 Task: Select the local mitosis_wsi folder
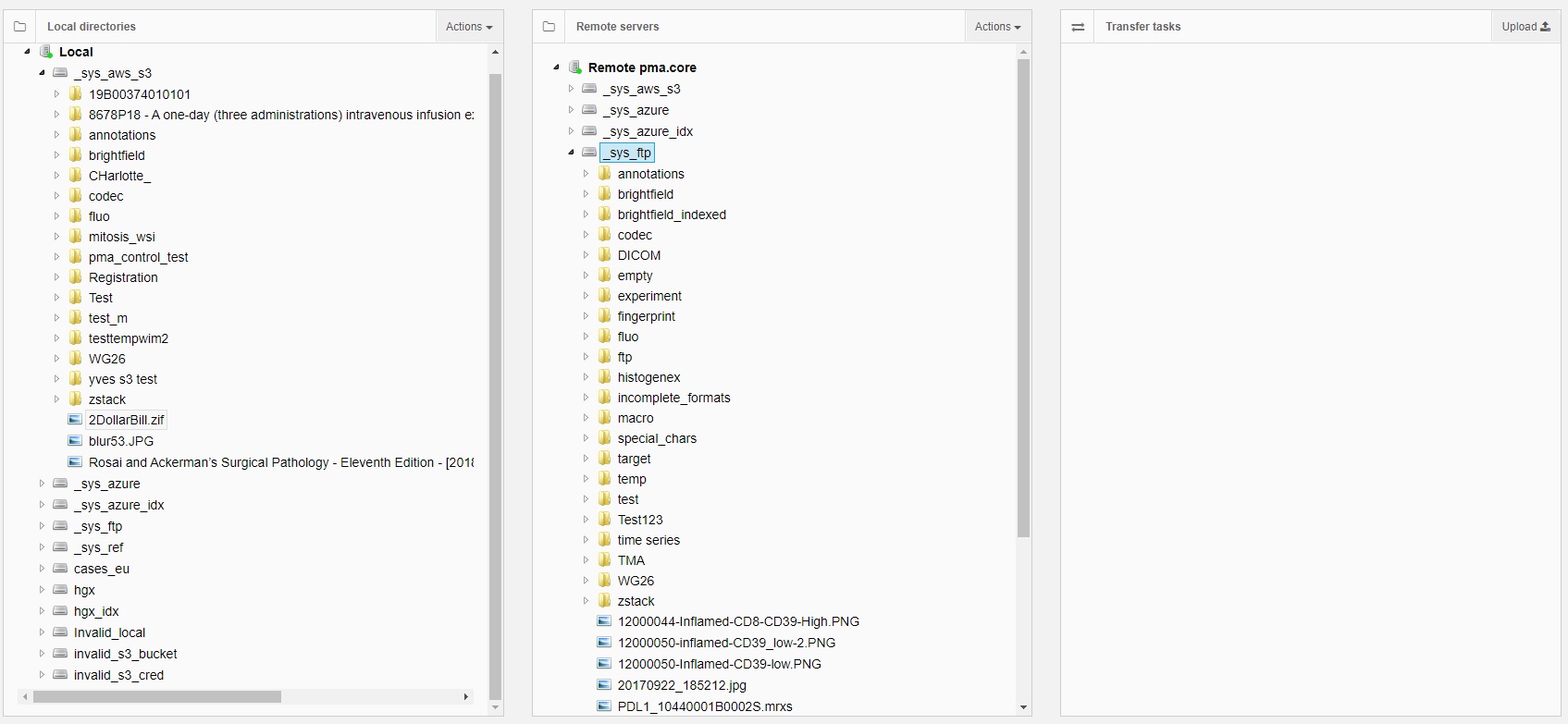(121, 237)
